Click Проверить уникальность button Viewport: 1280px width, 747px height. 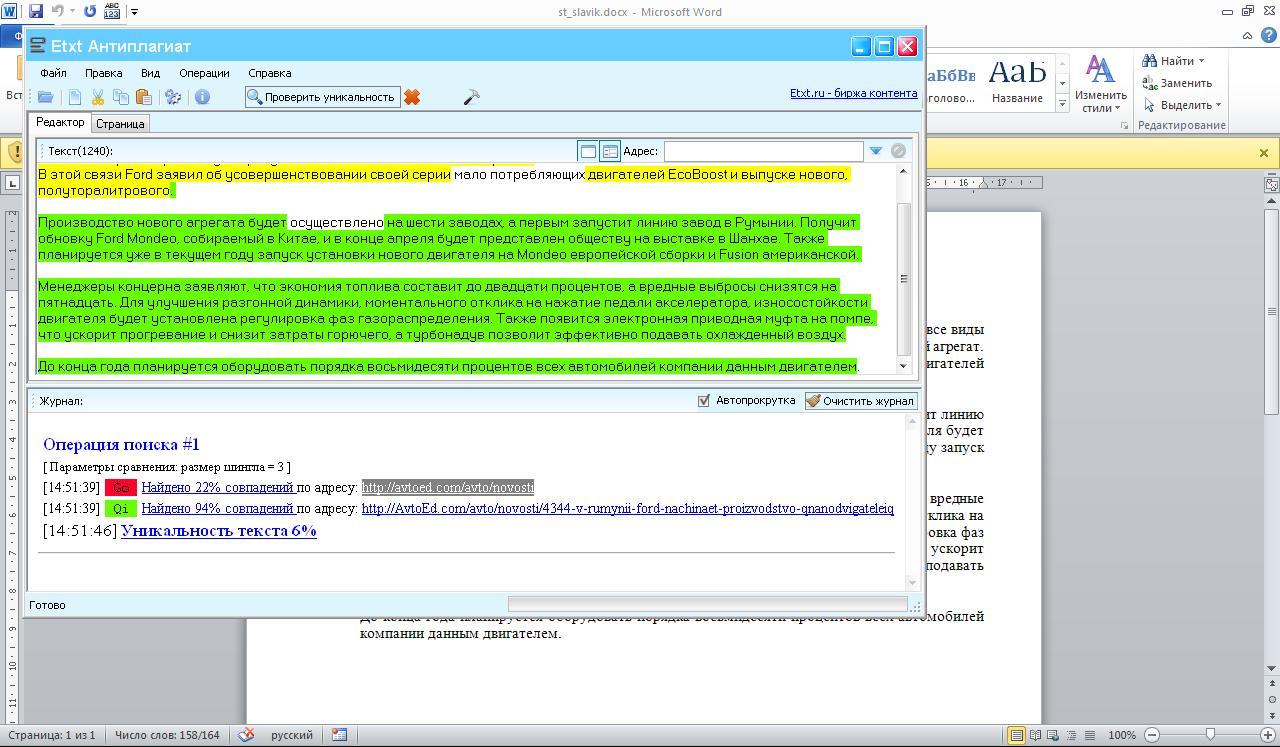tap(322, 97)
